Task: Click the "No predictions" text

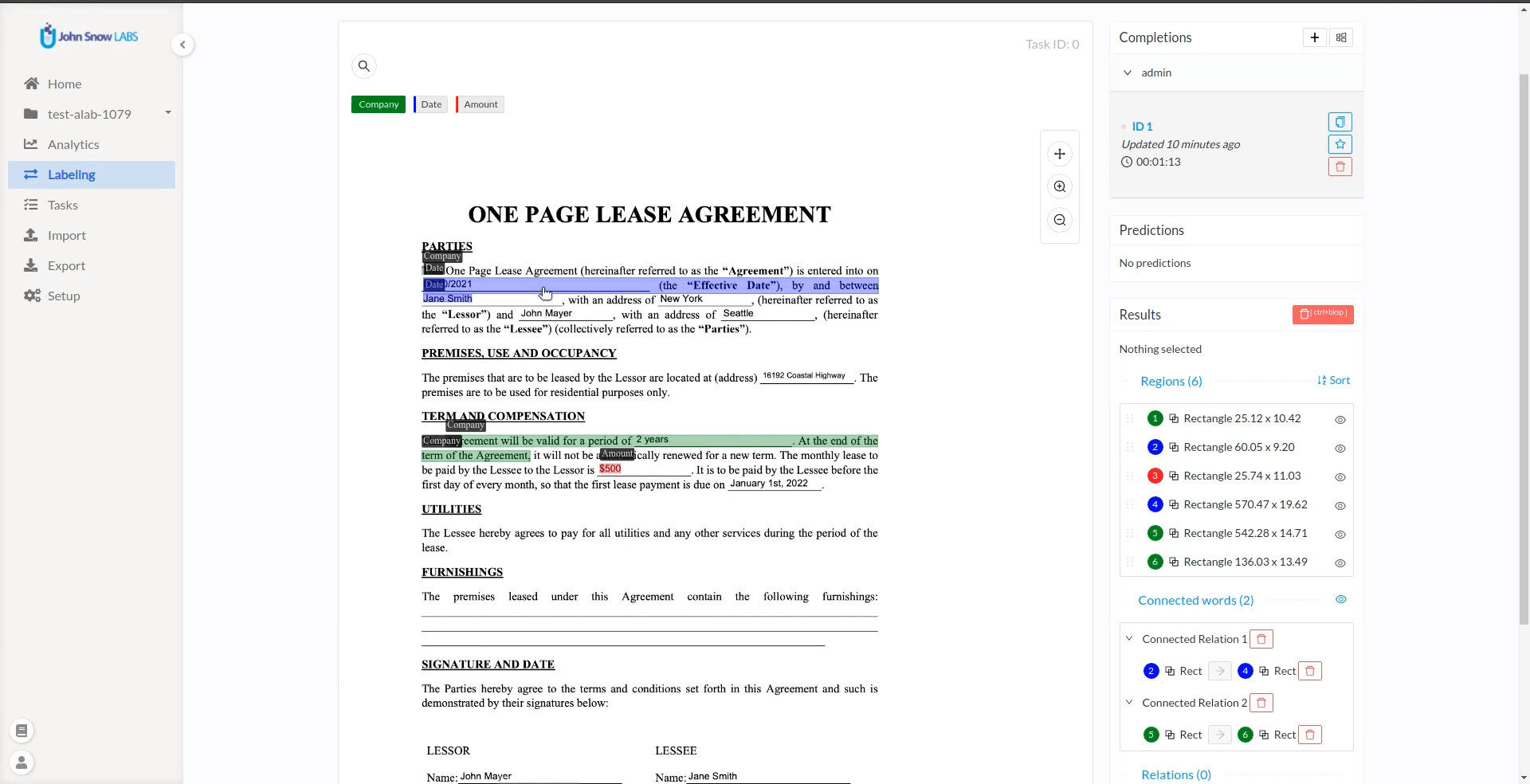Action: pyautogui.click(x=1155, y=263)
